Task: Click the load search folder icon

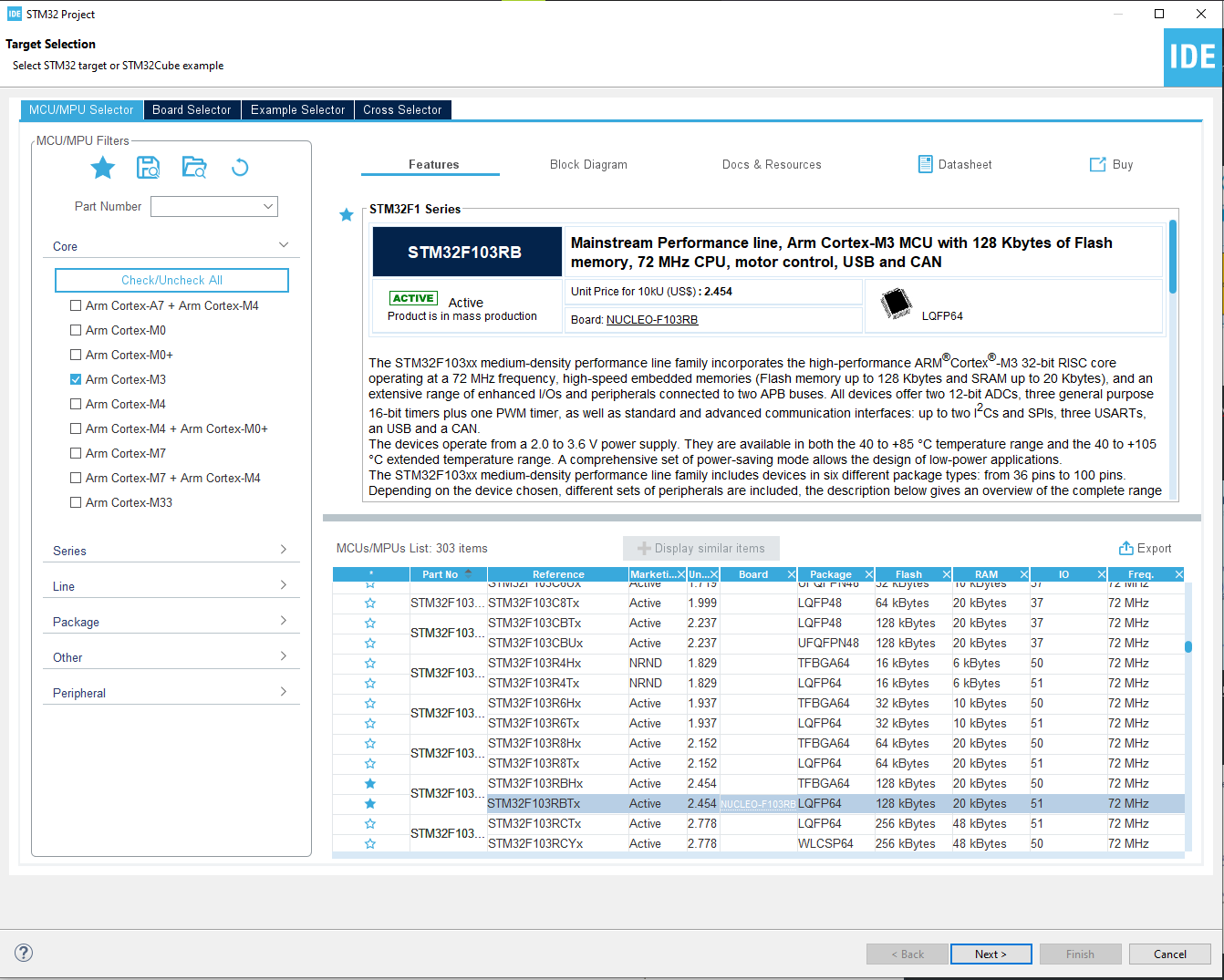Action: [194, 168]
